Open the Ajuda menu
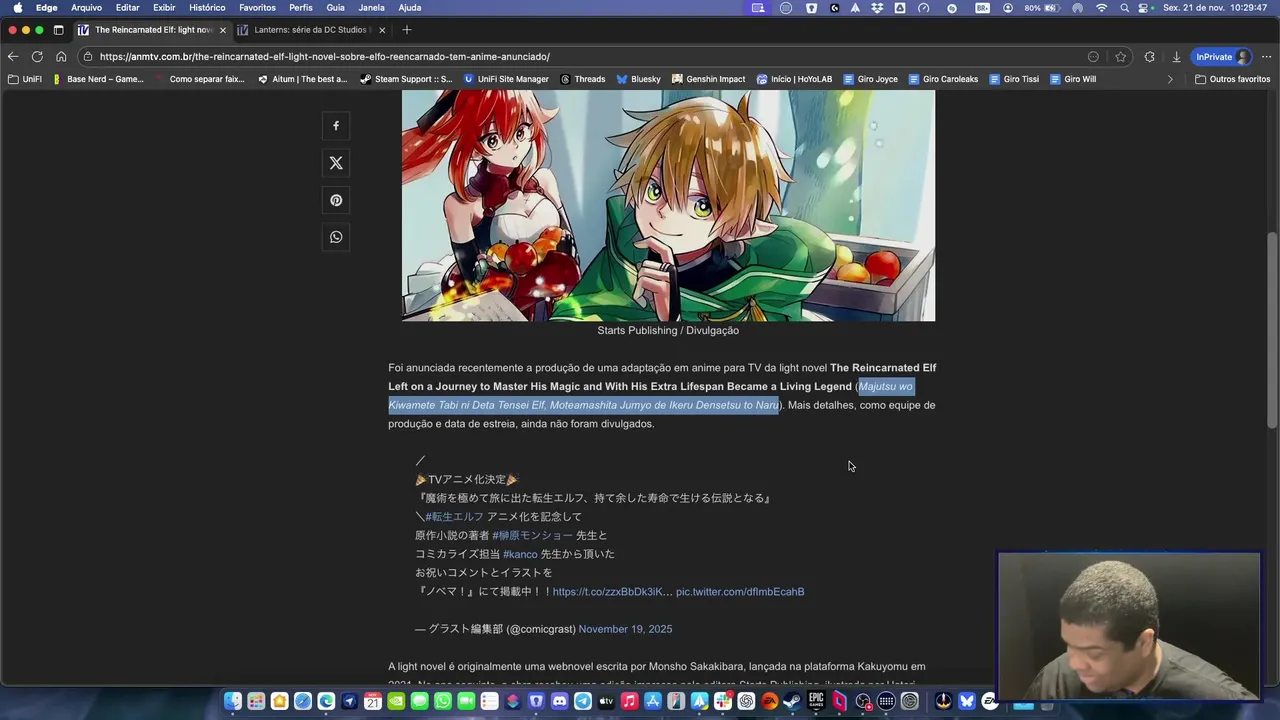1280x720 pixels. (410, 8)
